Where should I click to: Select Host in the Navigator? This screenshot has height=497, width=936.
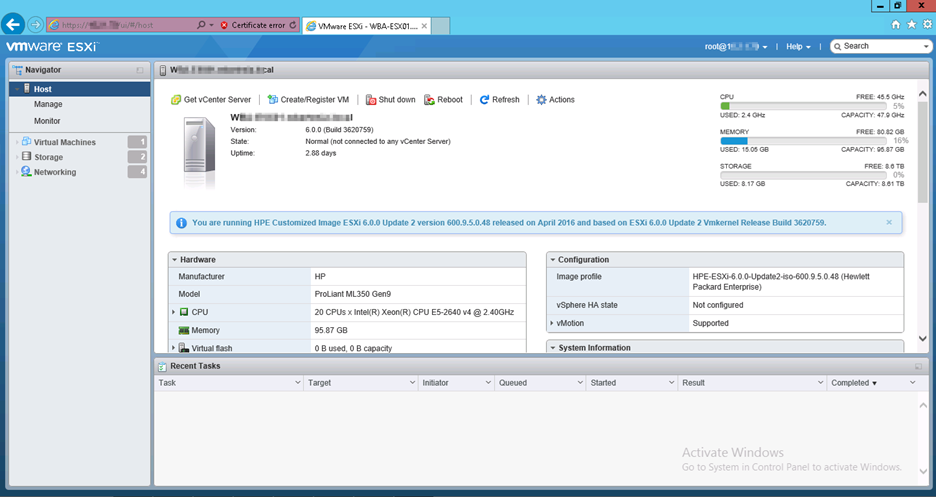(79, 89)
